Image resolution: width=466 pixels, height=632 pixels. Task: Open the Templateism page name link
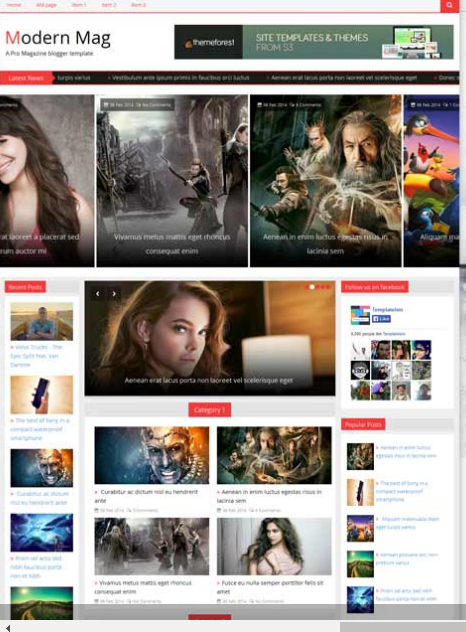click(387, 309)
